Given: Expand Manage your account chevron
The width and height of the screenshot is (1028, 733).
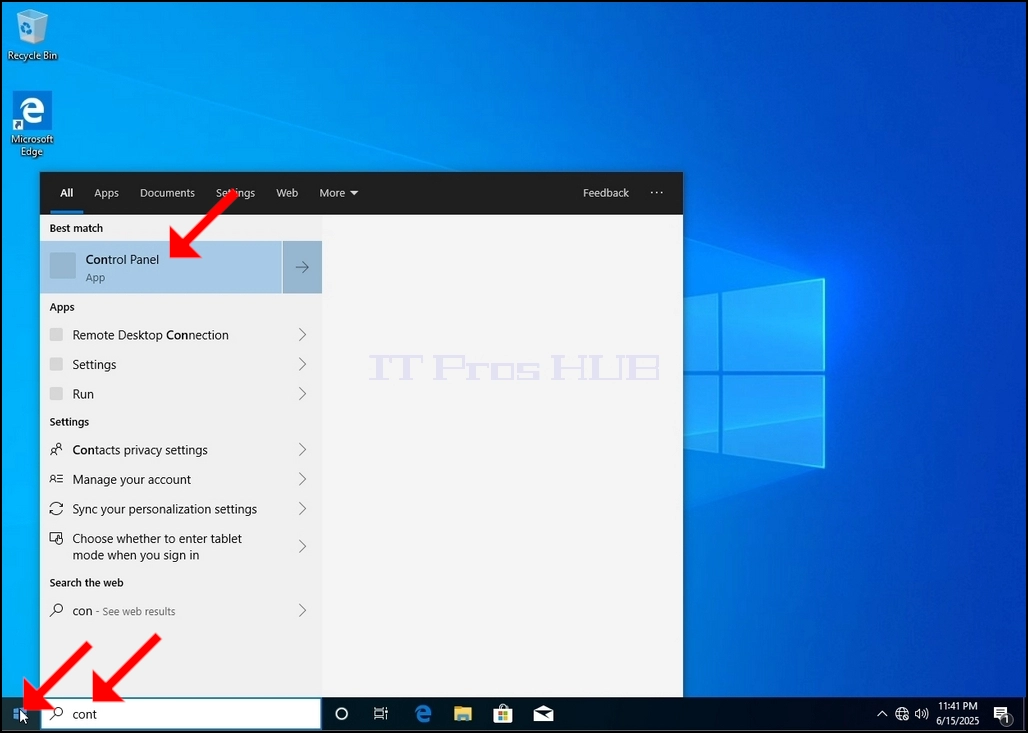Looking at the screenshot, I should point(302,479).
